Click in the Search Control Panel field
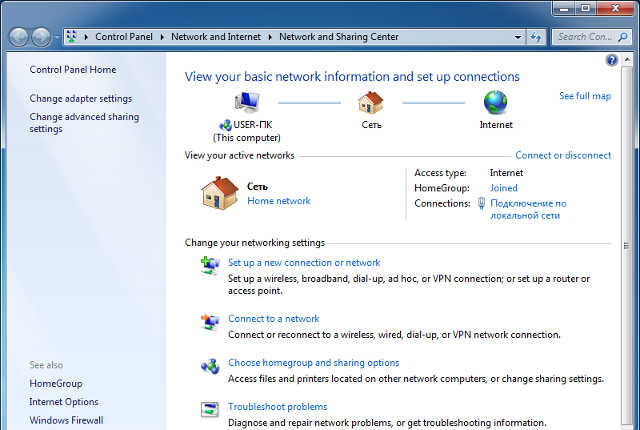 [585, 37]
